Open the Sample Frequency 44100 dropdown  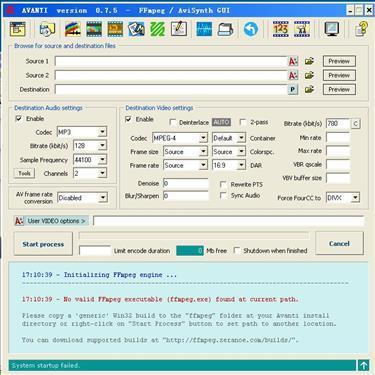point(102,160)
